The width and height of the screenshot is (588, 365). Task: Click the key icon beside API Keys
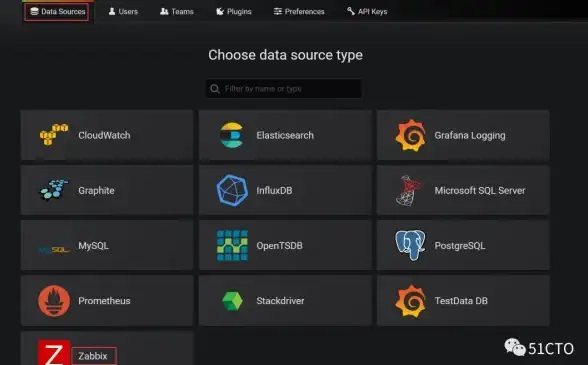351,11
